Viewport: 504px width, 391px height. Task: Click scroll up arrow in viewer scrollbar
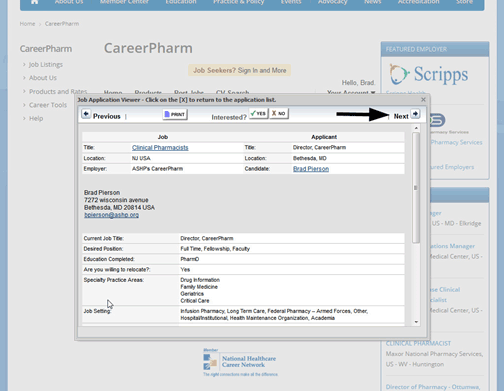point(416,128)
